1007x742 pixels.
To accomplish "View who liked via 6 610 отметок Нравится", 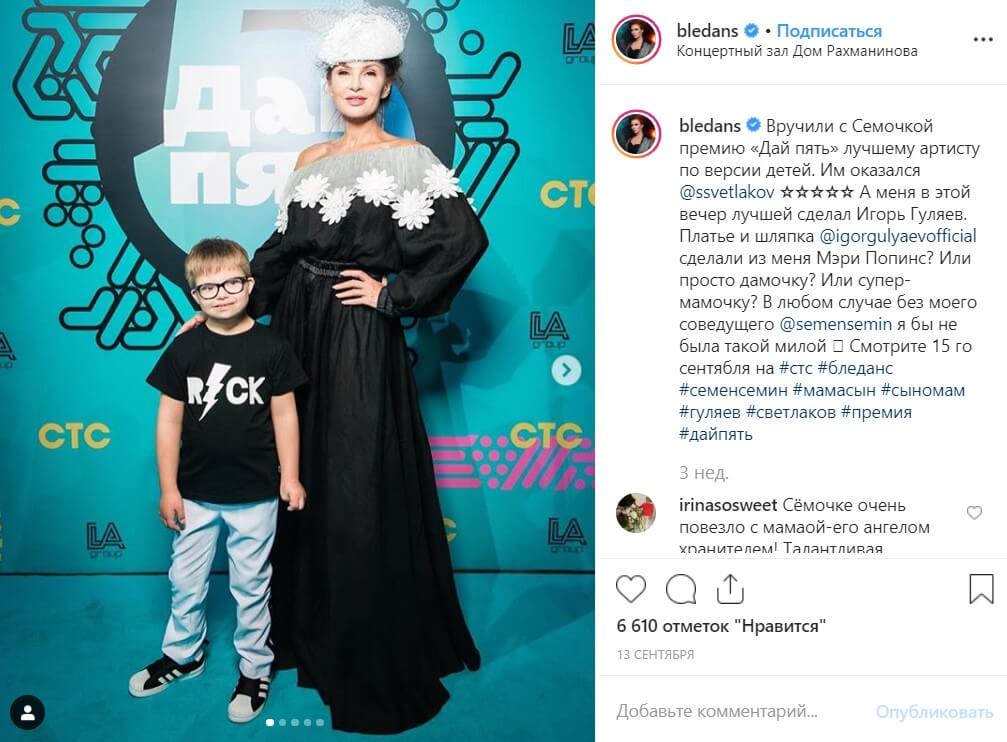I will pyautogui.click(x=721, y=626).
